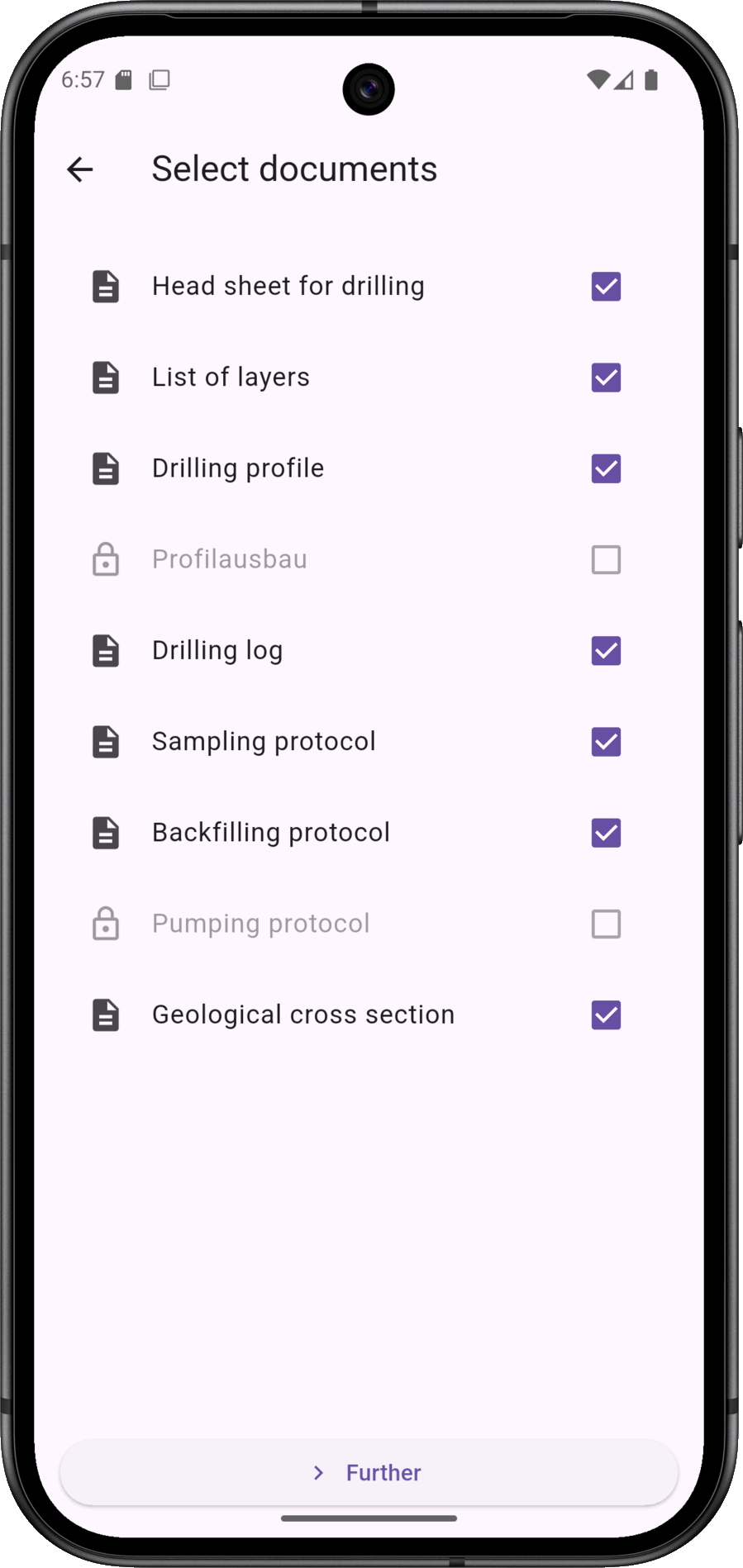Tap the back arrow icon
The height and width of the screenshot is (1568, 743).
[x=80, y=169]
